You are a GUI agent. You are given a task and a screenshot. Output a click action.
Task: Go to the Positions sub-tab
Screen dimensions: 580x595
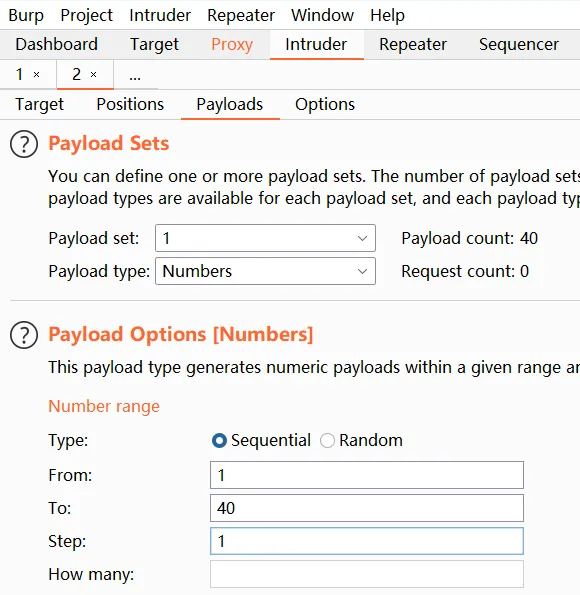130,104
